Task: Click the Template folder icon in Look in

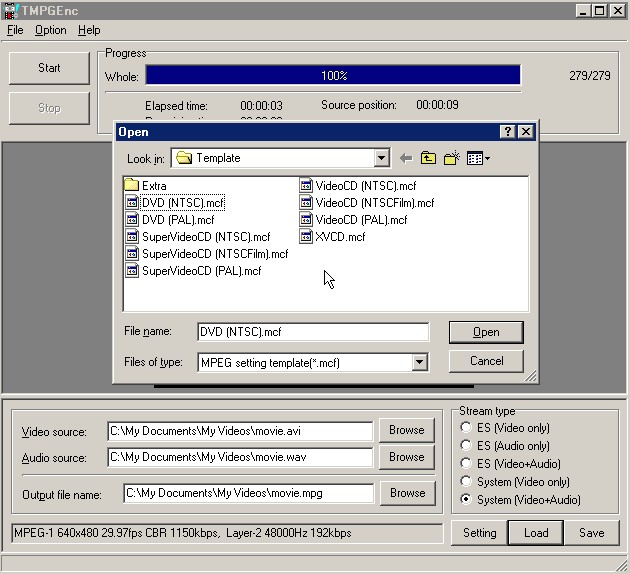Action: pyautogui.click(x=184, y=158)
